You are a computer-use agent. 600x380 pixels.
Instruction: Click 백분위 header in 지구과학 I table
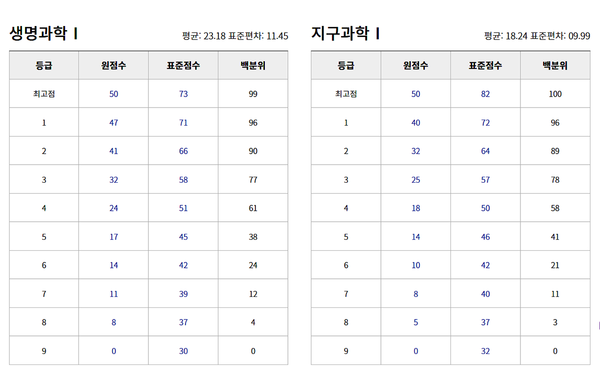pos(555,65)
